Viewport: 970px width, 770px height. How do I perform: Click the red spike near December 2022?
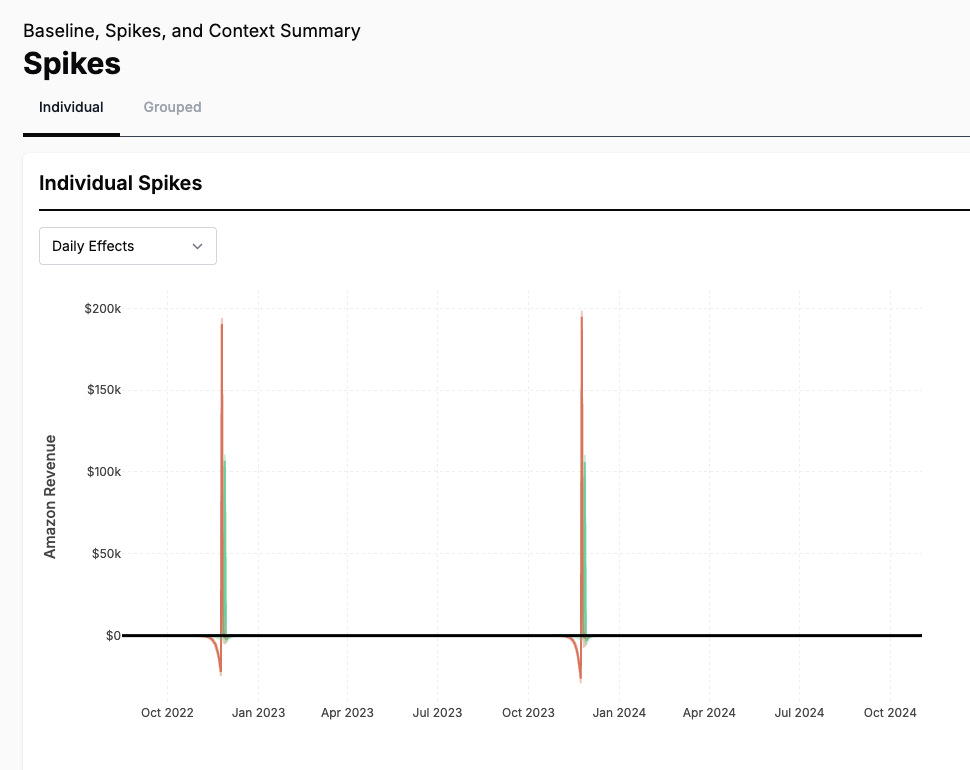tap(221, 400)
